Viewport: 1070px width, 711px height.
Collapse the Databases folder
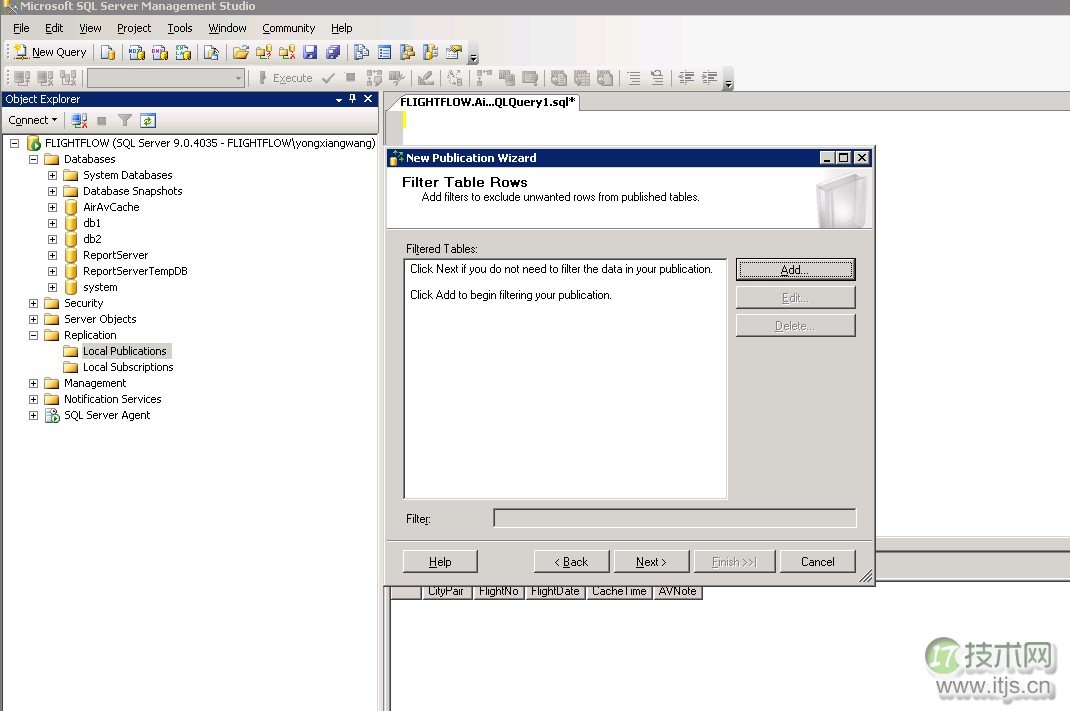pyautogui.click(x=33, y=159)
